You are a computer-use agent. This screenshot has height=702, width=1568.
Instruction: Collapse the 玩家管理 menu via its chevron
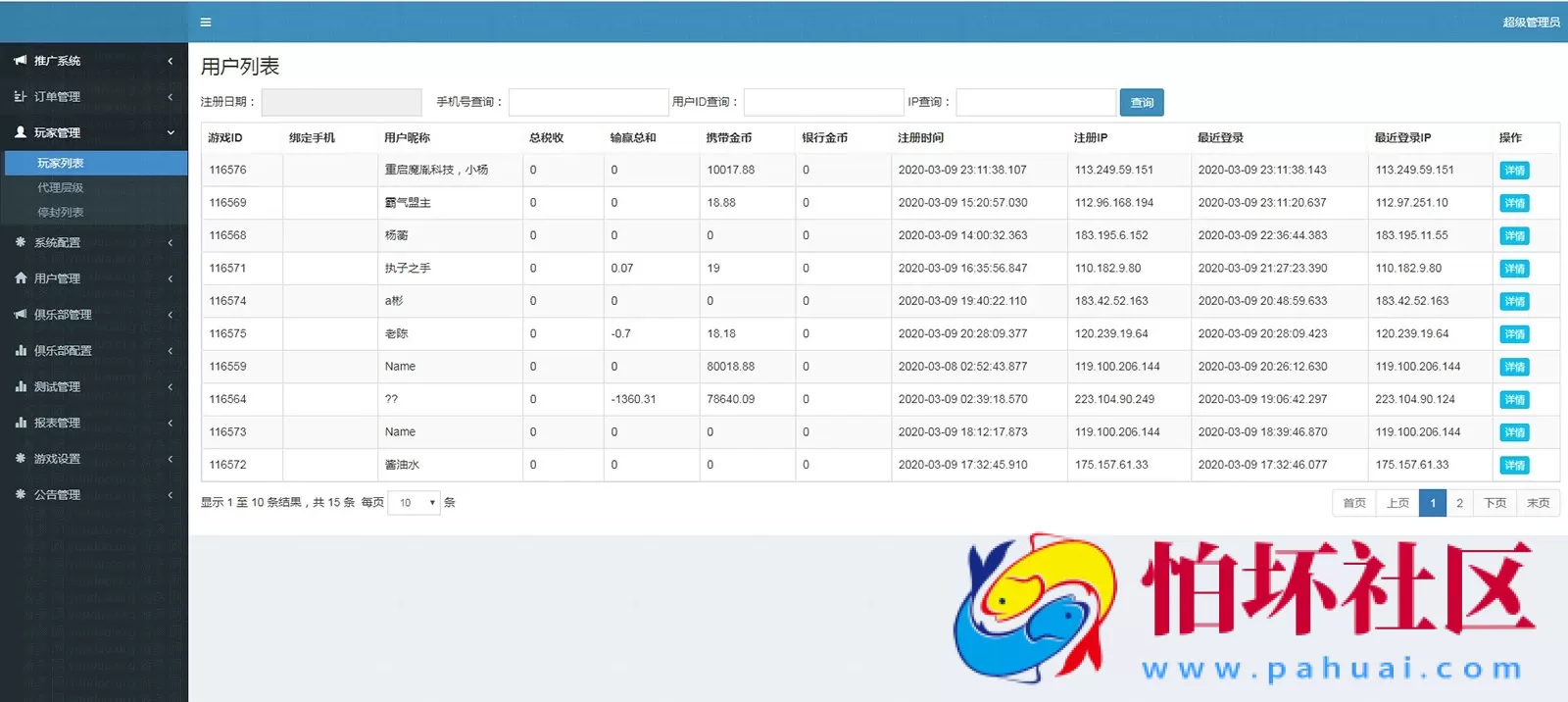point(171,132)
